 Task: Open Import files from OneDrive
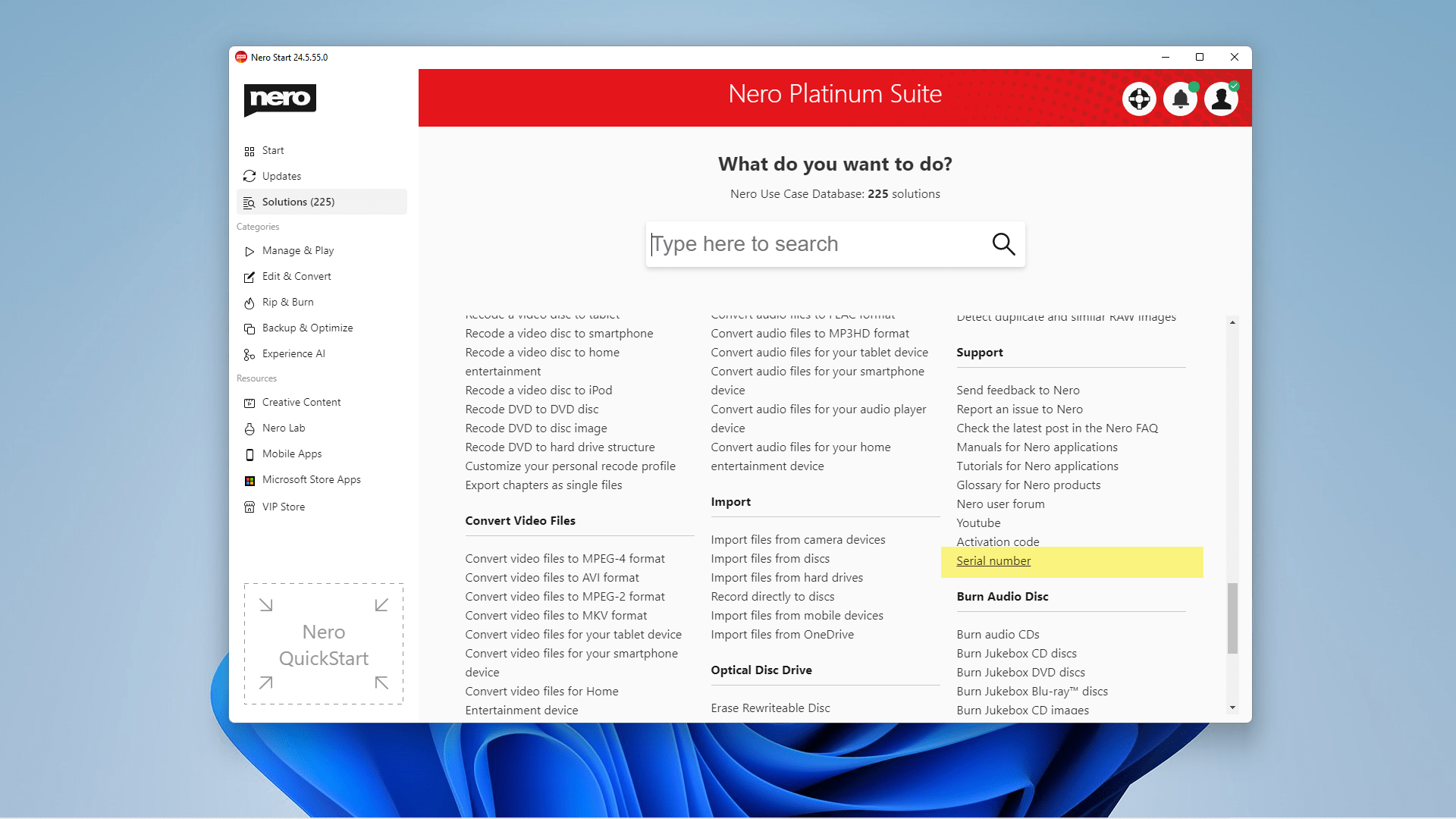pos(782,635)
